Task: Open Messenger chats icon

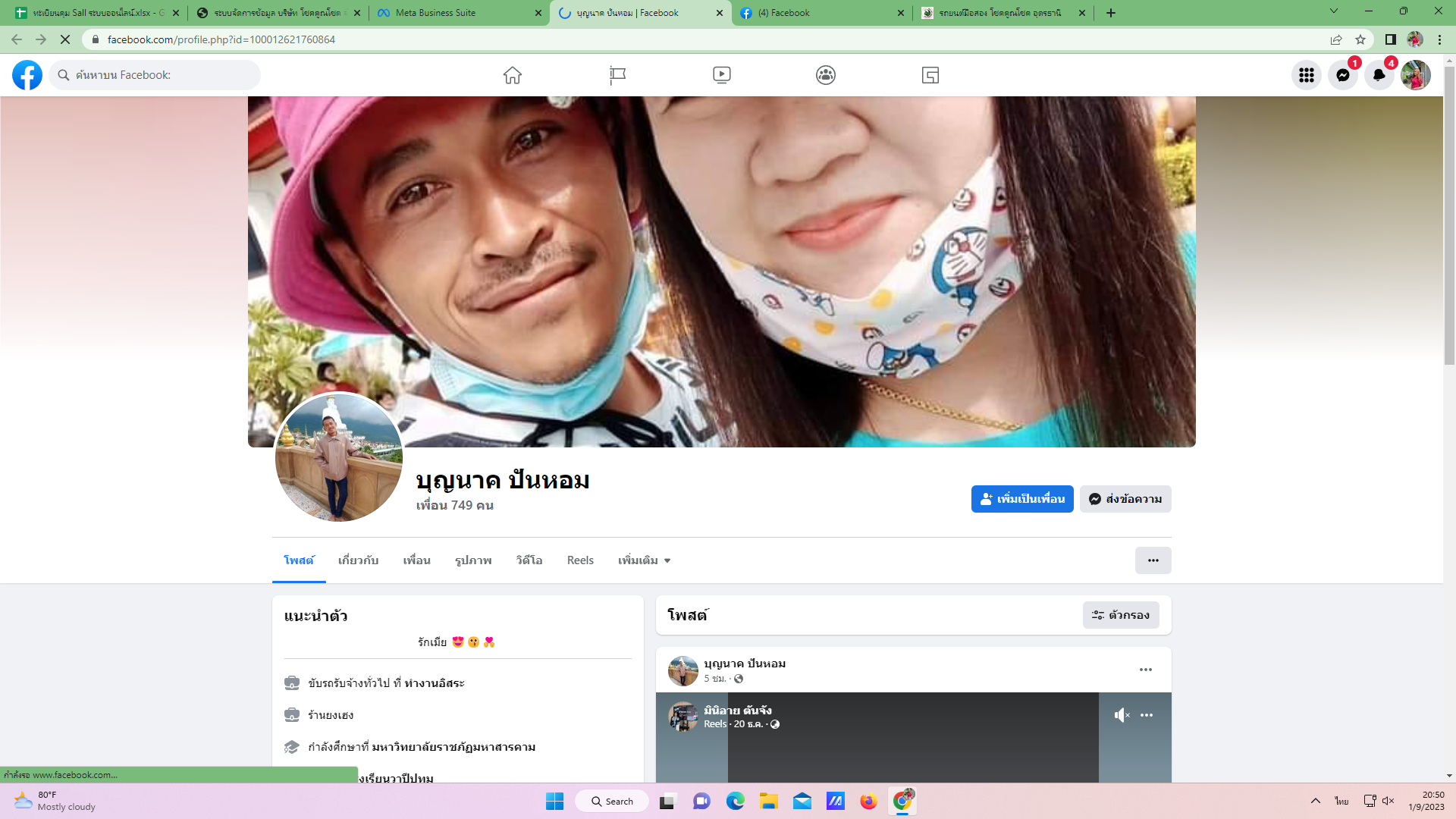Action: point(1342,75)
